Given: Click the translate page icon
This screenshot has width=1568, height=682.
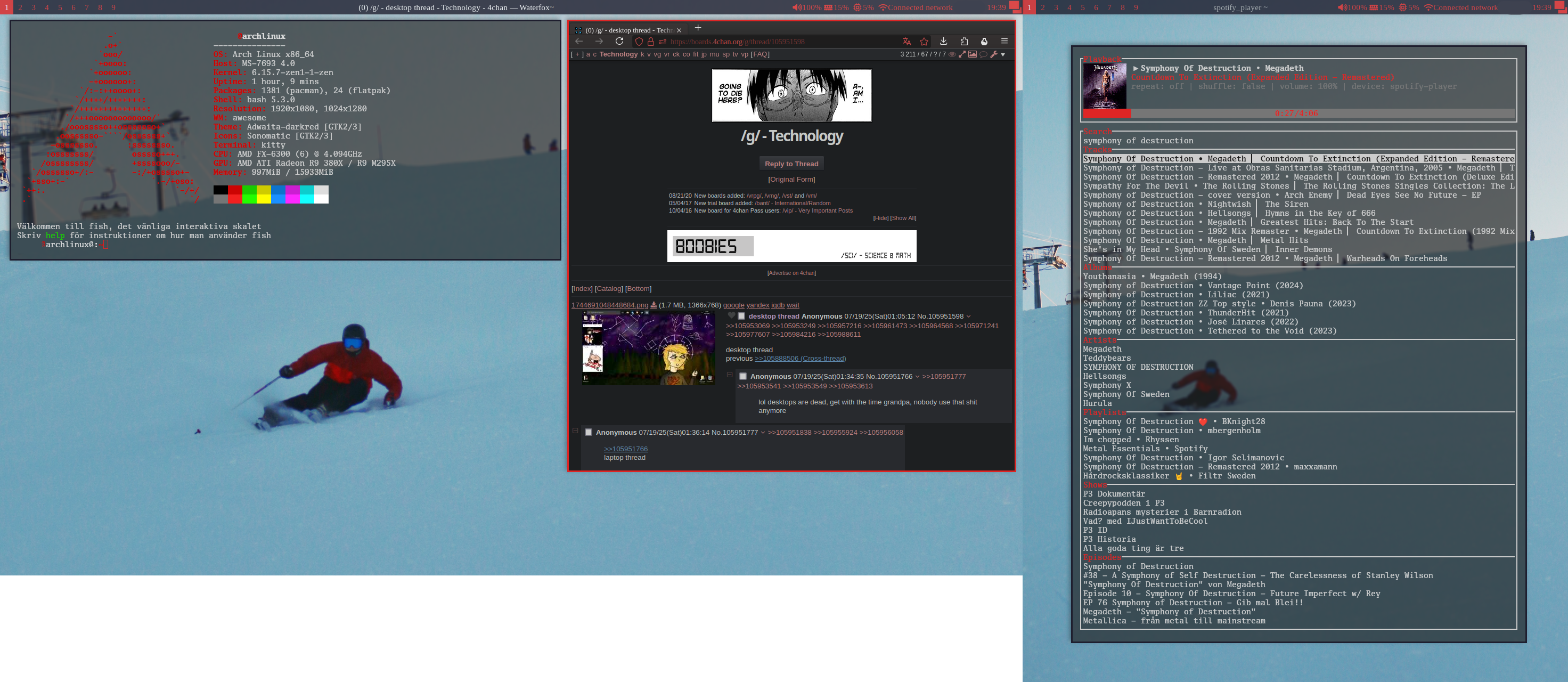Looking at the screenshot, I should click(x=907, y=42).
